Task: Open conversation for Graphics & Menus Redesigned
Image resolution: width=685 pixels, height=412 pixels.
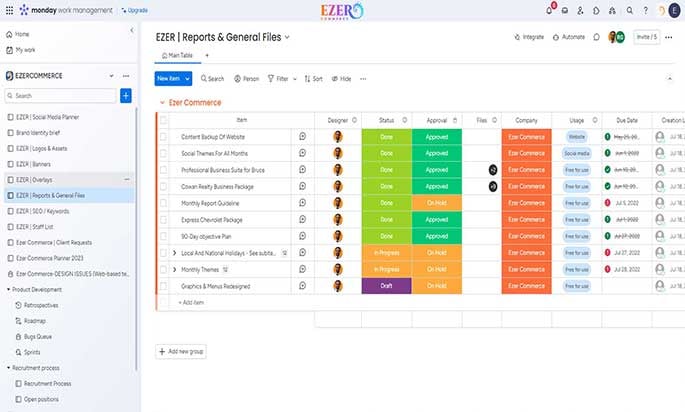Action: click(302, 286)
